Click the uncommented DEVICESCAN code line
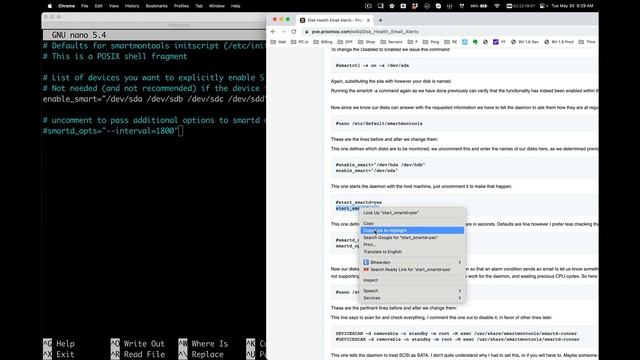The width and height of the screenshot is (640, 360). (456, 333)
